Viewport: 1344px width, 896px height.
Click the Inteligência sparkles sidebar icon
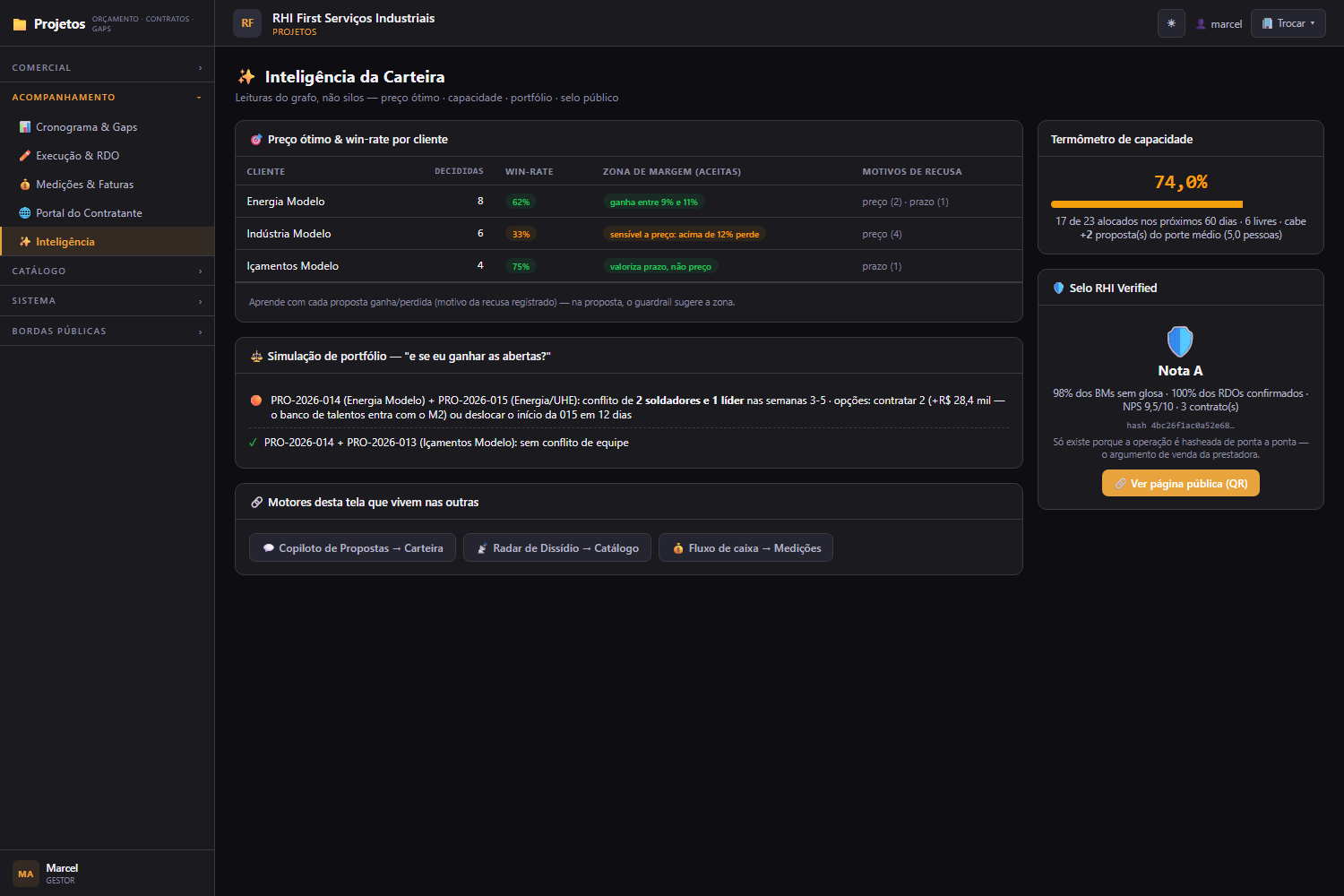(x=25, y=242)
